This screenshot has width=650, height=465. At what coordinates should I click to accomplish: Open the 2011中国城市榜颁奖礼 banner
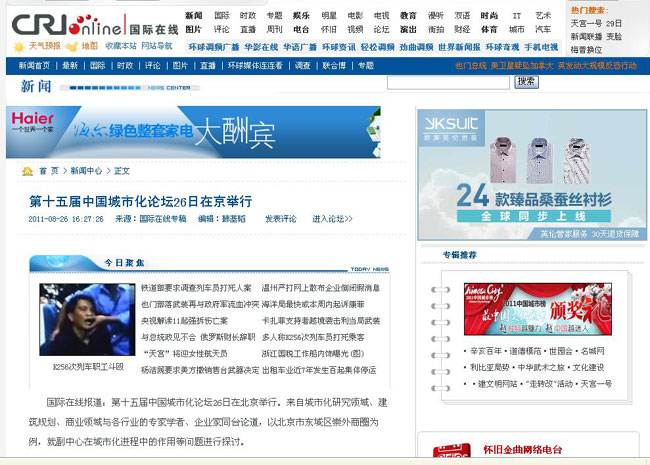click(538, 309)
